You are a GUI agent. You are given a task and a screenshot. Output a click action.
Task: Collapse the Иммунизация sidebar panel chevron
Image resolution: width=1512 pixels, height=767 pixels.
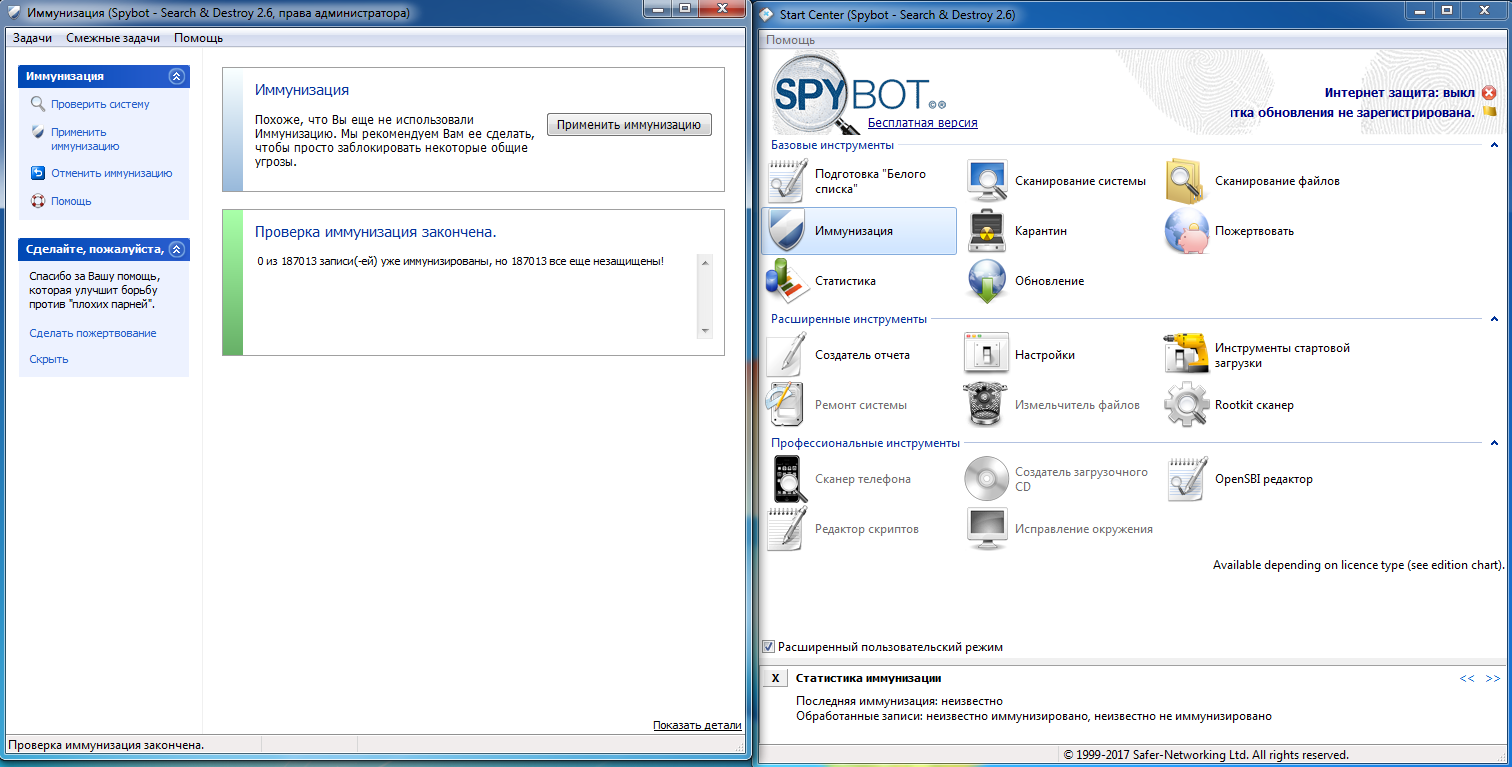(x=176, y=76)
